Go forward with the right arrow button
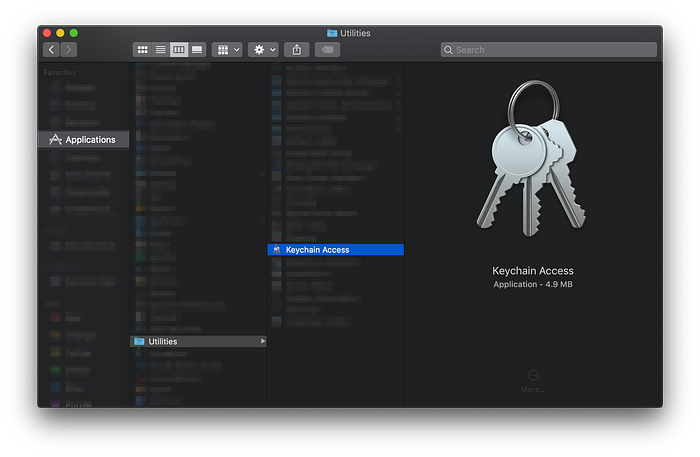The width and height of the screenshot is (700, 457). click(x=68, y=50)
